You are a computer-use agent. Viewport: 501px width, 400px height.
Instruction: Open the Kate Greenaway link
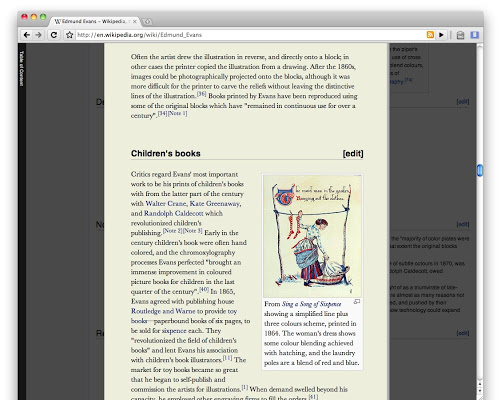[x=215, y=203]
